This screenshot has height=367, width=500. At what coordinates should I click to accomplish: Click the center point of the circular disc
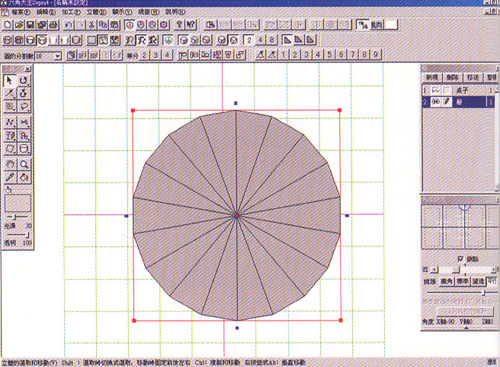click(236, 216)
